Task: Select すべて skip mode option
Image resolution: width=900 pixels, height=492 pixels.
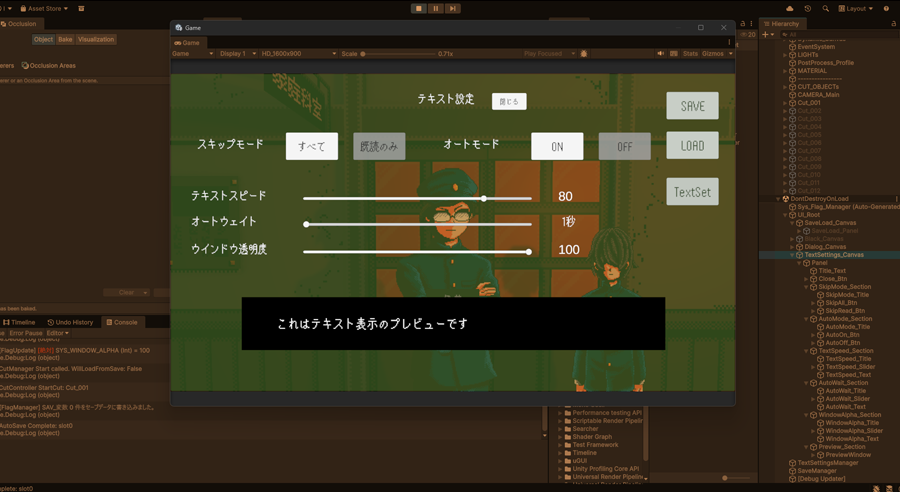Action: point(311,146)
